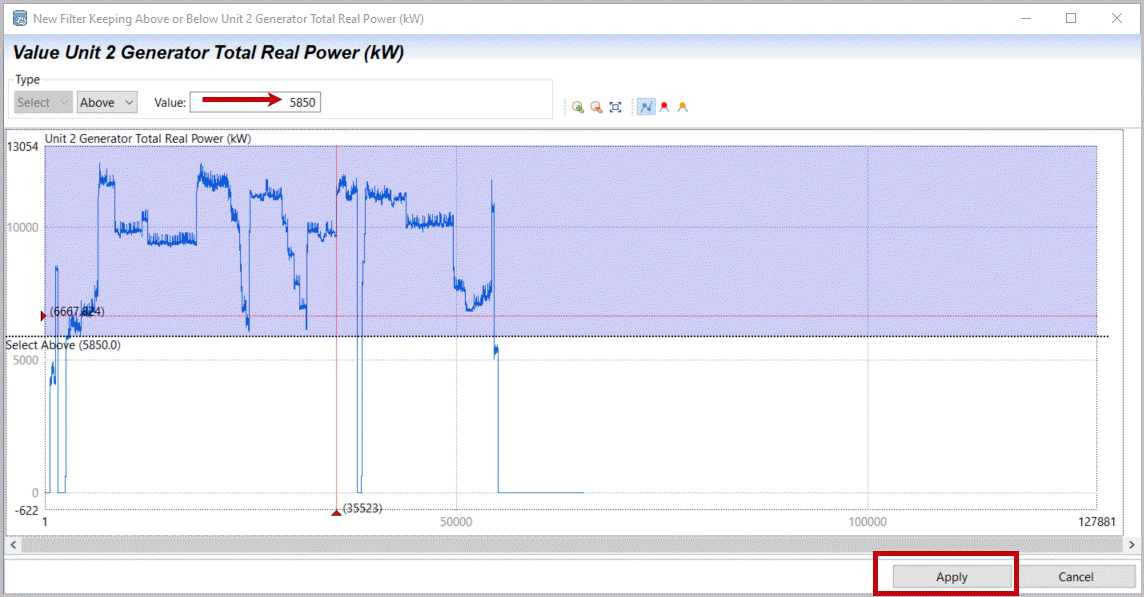Click the horizontal scrollbar track below the chart
The image size is (1144, 597).
(x=570, y=545)
